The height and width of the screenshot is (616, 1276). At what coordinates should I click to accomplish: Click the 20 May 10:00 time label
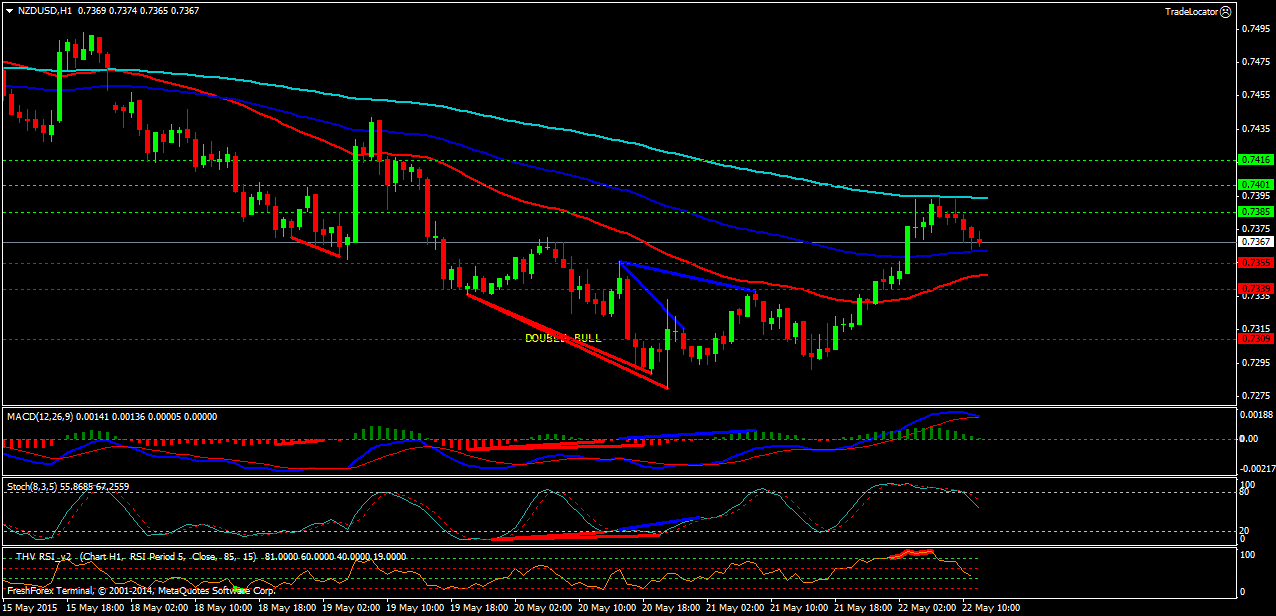[x=606, y=608]
